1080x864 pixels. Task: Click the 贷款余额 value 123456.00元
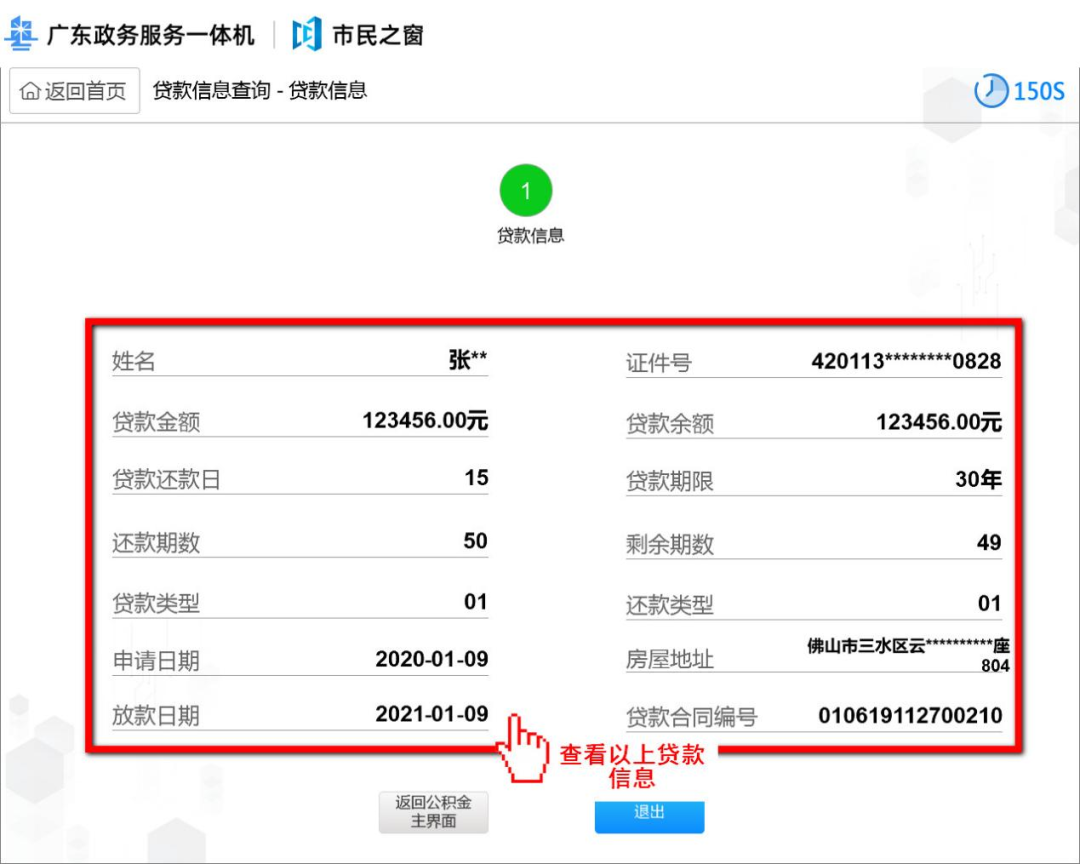click(x=938, y=422)
